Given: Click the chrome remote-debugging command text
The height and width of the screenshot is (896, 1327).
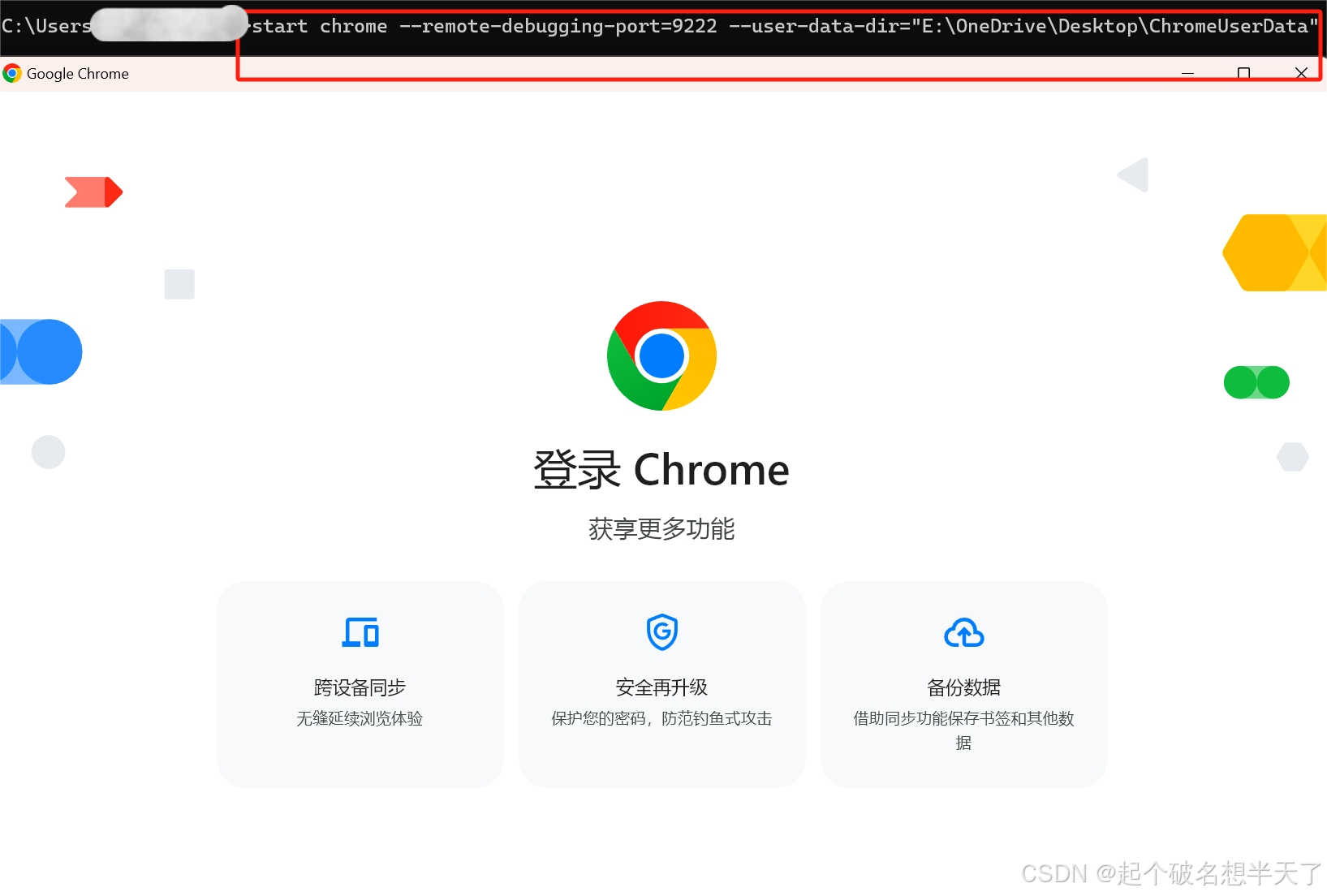Looking at the screenshot, I should [785, 26].
